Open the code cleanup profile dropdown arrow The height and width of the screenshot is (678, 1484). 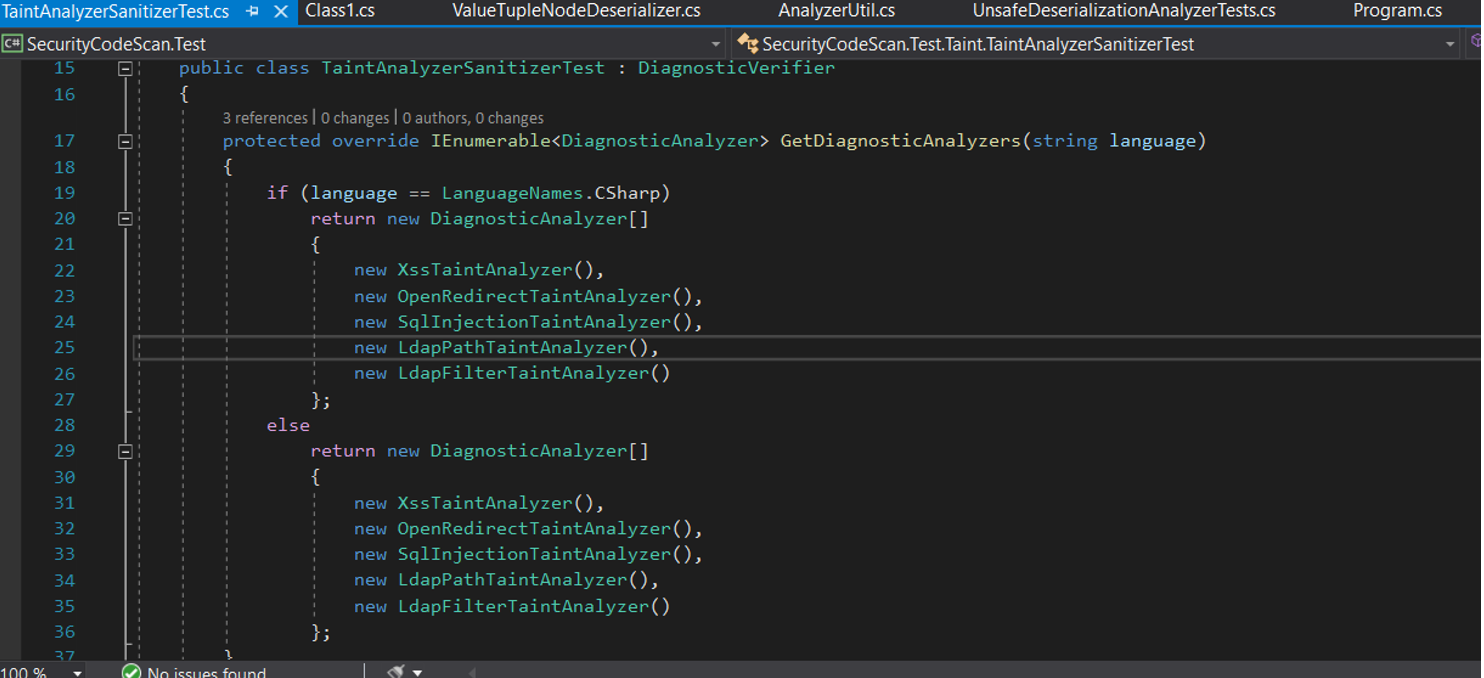click(417, 673)
